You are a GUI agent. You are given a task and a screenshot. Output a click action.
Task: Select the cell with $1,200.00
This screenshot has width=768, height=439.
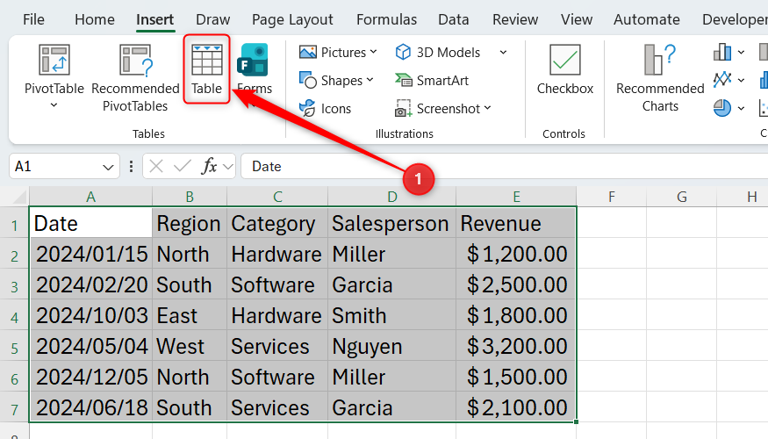pos(516,254)
